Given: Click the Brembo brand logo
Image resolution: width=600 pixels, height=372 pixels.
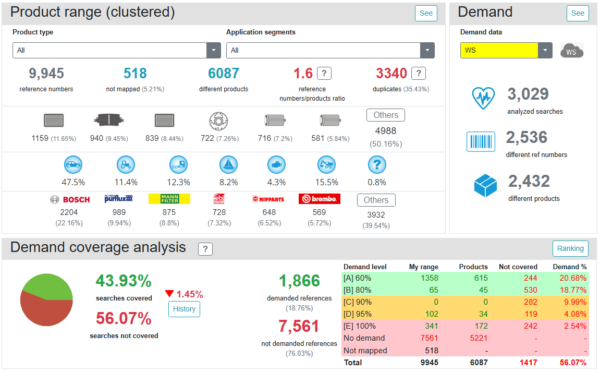Looking at the screenshot, I should click(x=319, y=199).
